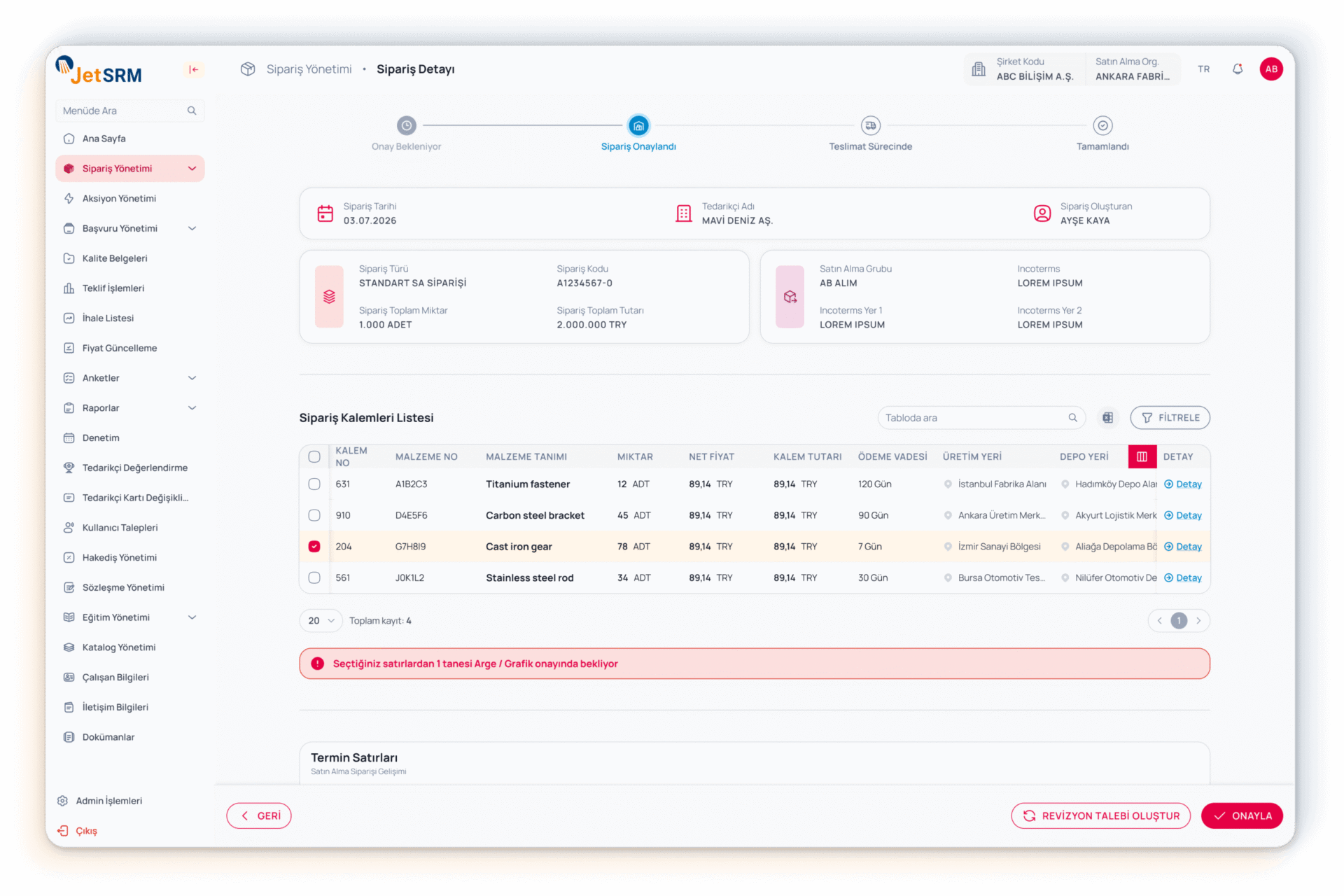The height and width of the screenshot is (896, 1344).
Task: Expand the Başvuru Yönetimi menu chevron
Action: 192,228
